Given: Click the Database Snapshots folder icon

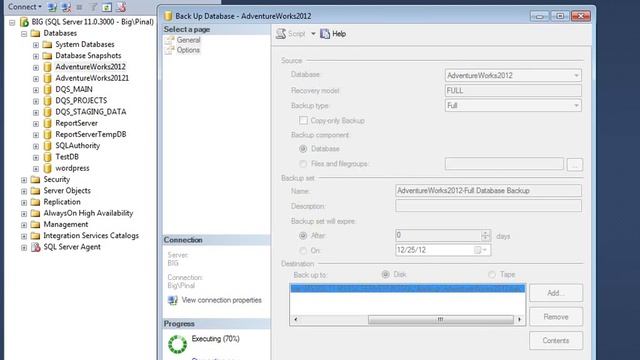Looking at the screenshot, I should pyautogui.click(x=47, y=56).
